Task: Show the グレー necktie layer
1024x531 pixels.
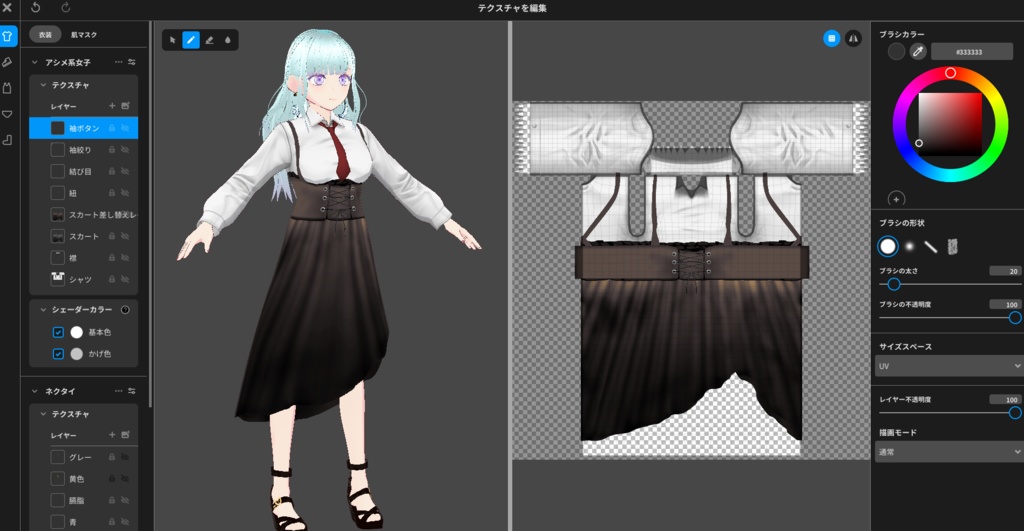Action: pos(125,457)
